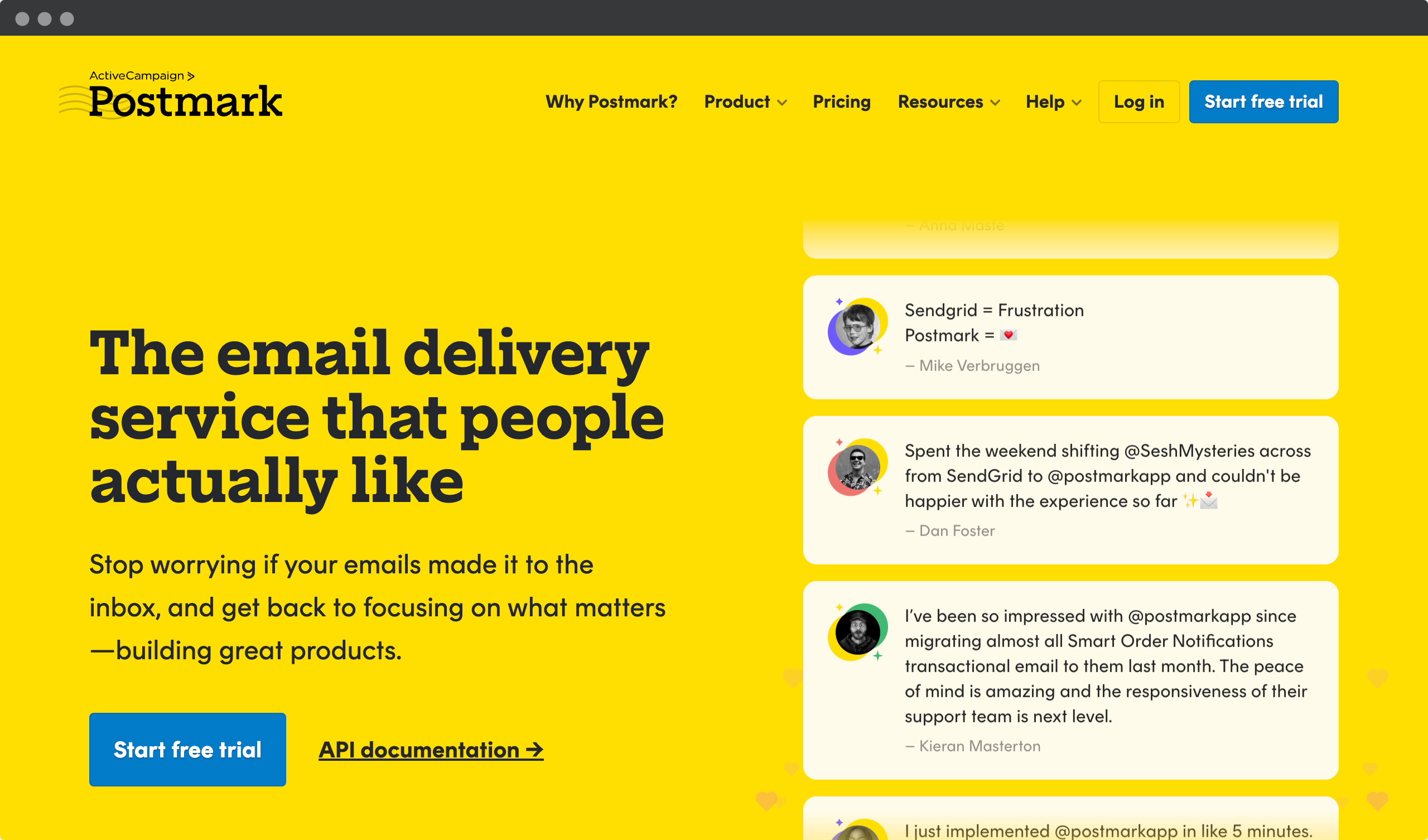Screen dimensions: 1428x840
Task: Select the Pricing menu item
Action: (840, 100)
